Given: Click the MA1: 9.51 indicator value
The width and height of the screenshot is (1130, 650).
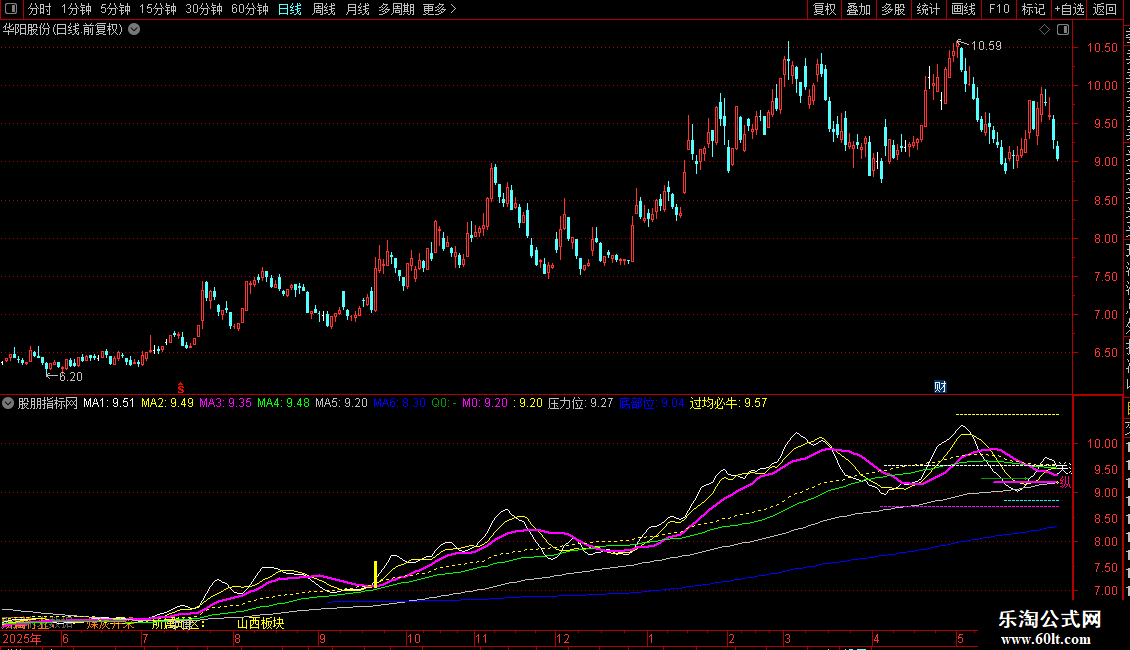Looking at the screenshot, I should (x=109, y=404).
